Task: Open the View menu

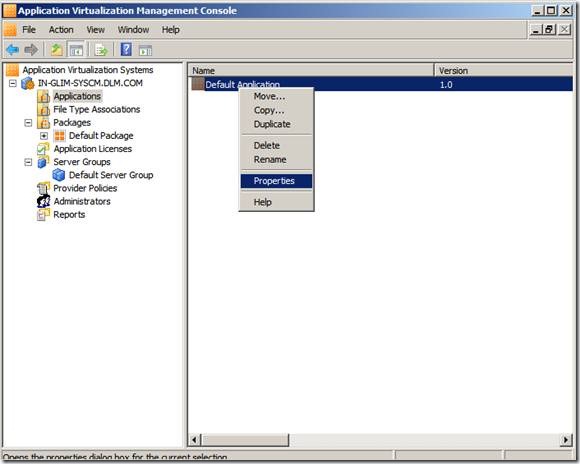Action: point(95,30)
